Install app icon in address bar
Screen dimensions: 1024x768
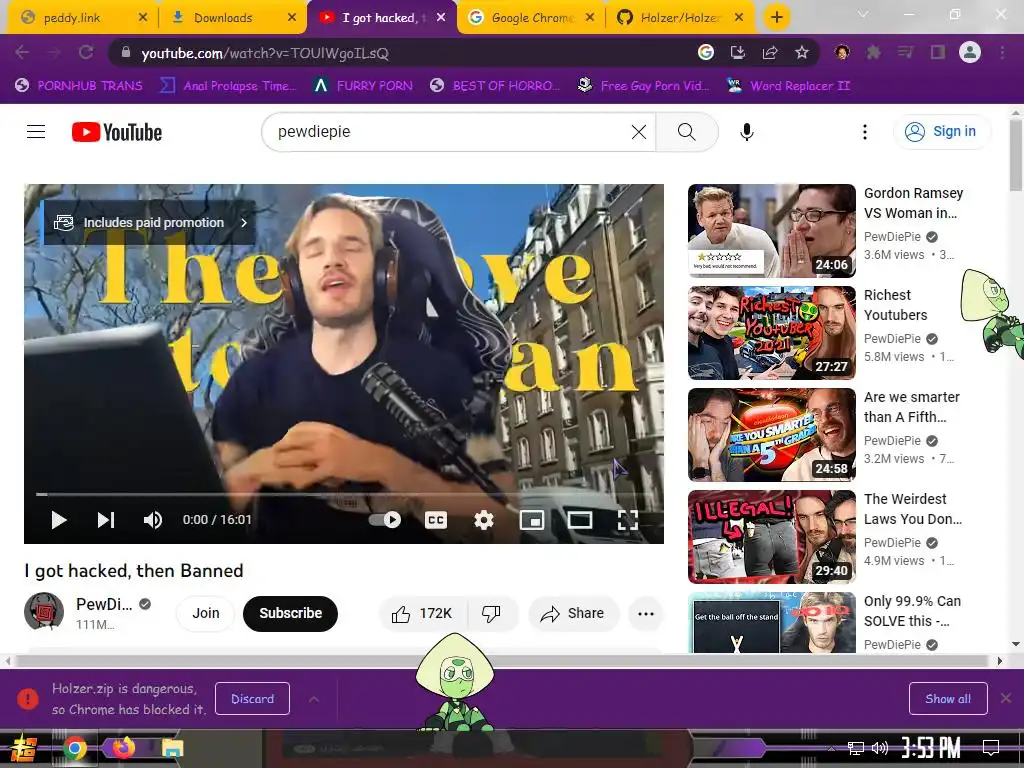737,52
